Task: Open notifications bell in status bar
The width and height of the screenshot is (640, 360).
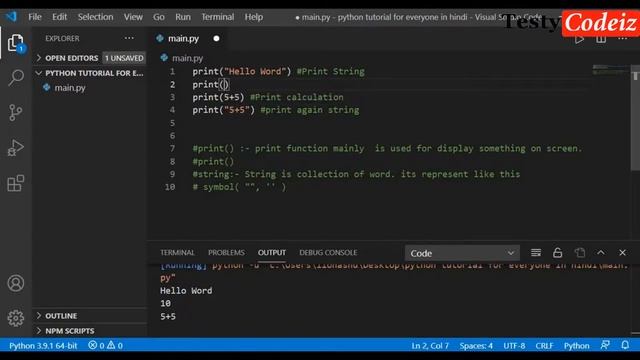Action: point(625,345)
